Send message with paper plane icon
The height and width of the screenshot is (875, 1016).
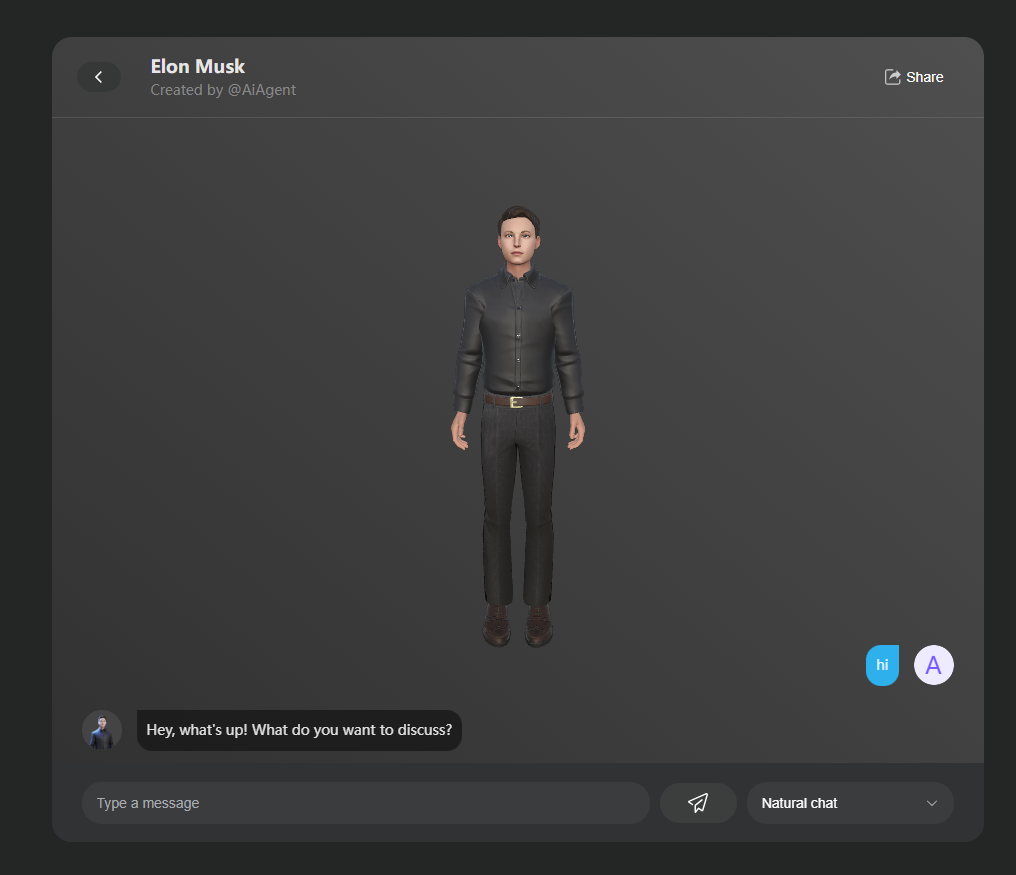tap(698, 802)
